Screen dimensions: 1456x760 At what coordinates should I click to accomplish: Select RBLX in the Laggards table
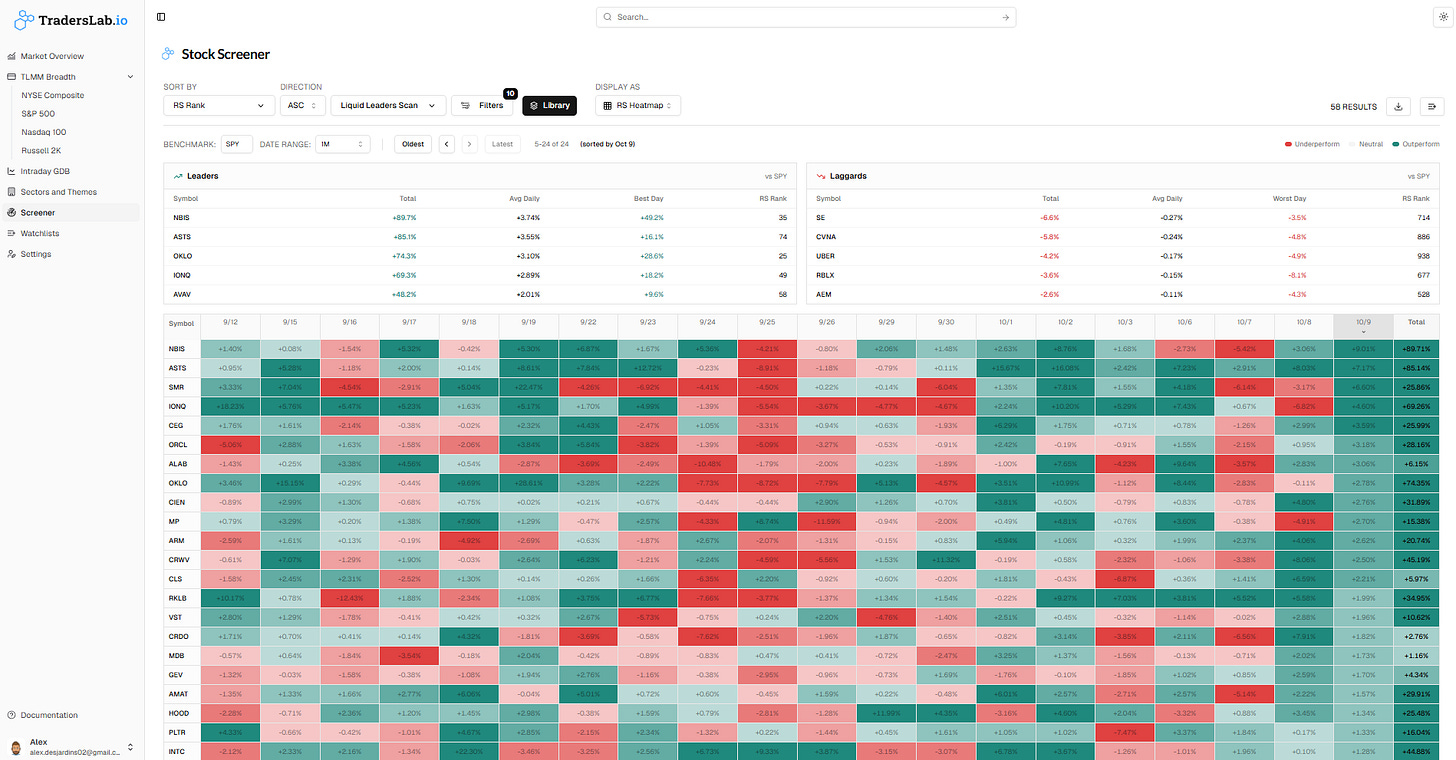(x=825, y=275)
